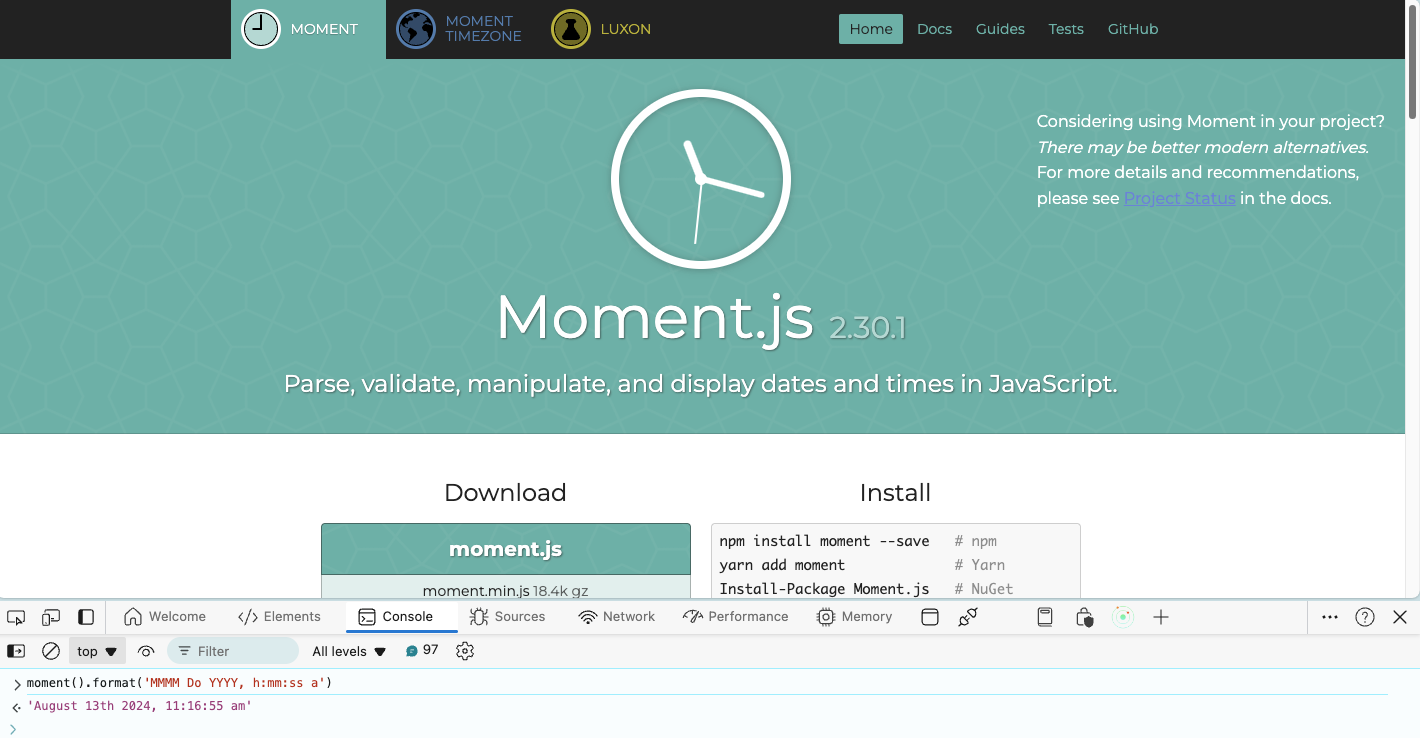Click the Moment clock logo in navbar

tap(261, 29)
